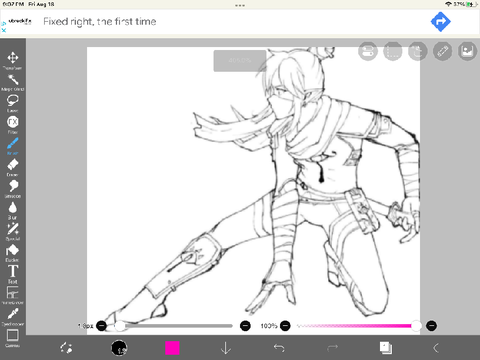Select the Eyedropper tool

(13, 317)
